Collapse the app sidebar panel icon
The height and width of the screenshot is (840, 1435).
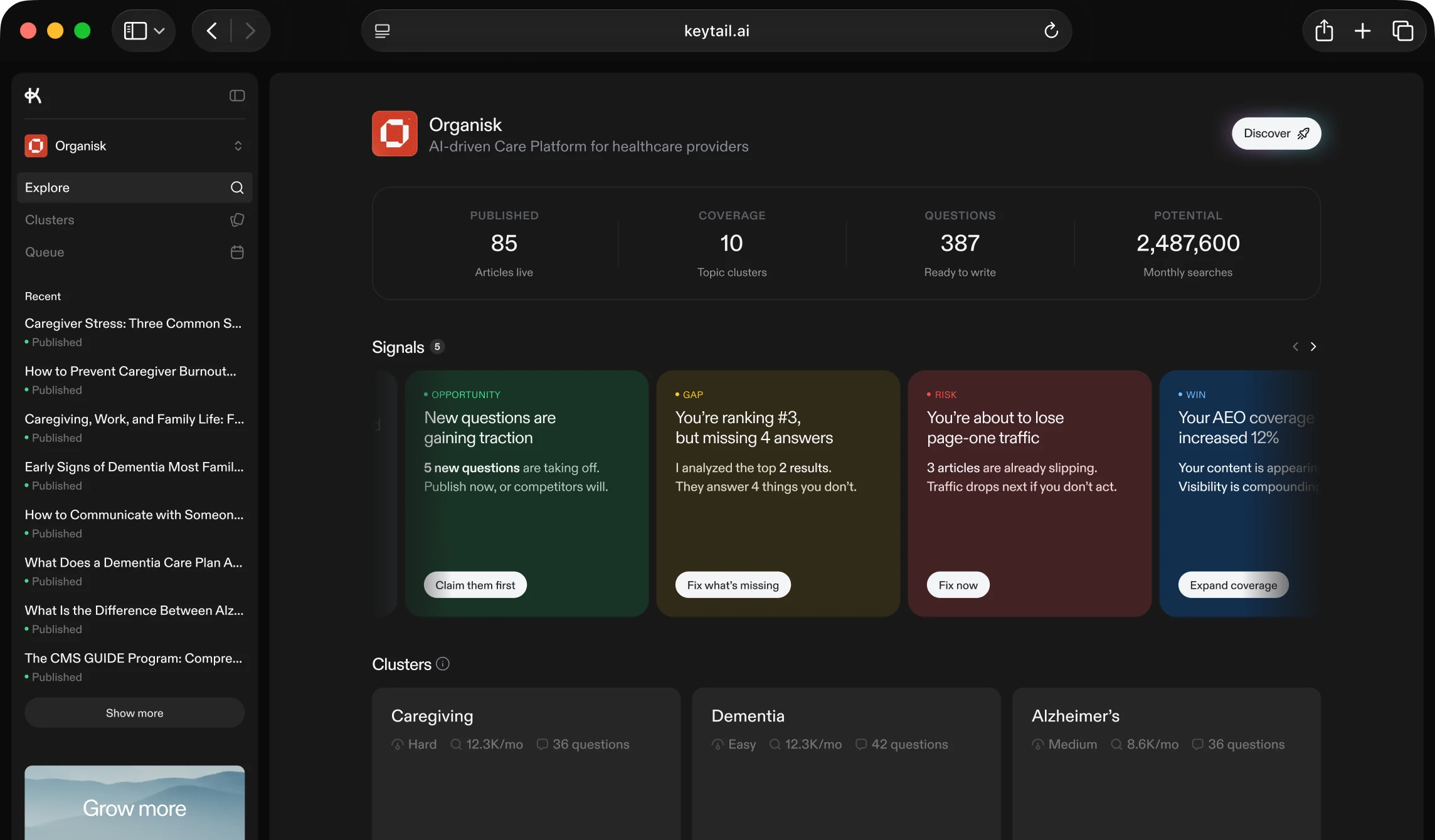[x=237, y=95]
